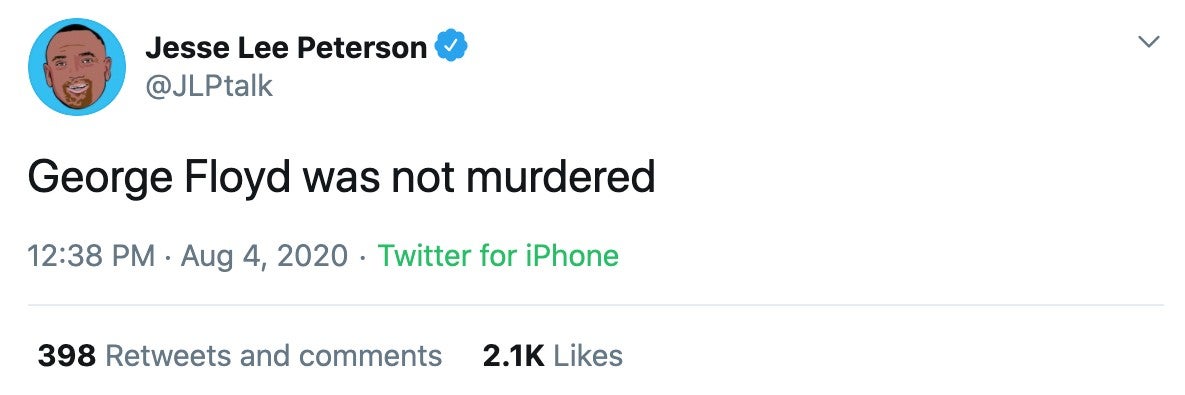
Task: View the 2.1K Likes list
Action: coord(552,356)
